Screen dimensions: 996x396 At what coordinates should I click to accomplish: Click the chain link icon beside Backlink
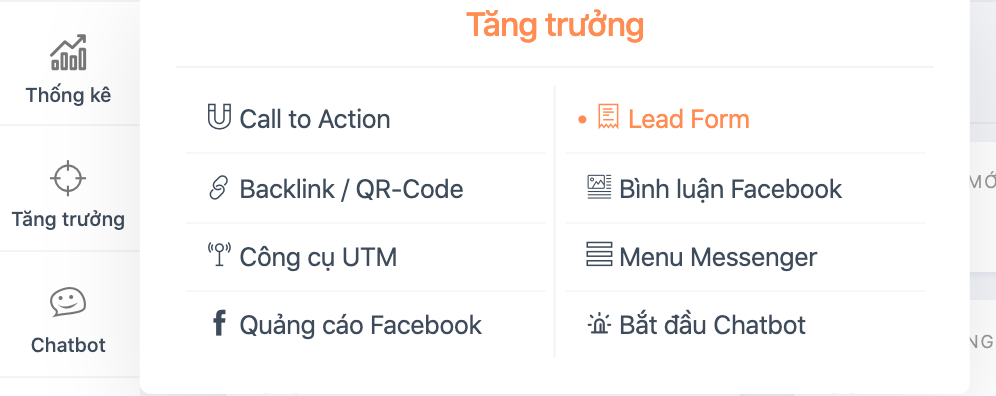pyautogui.click(x=219, y=188)
